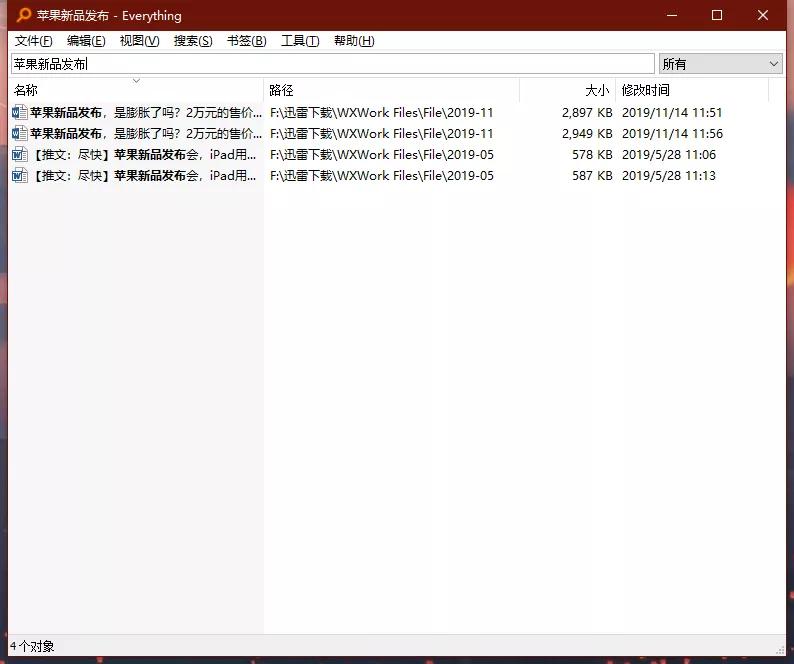Click the date 2019/11/14 11:56
The image size is (794, 664).
(x=672, y=134)
